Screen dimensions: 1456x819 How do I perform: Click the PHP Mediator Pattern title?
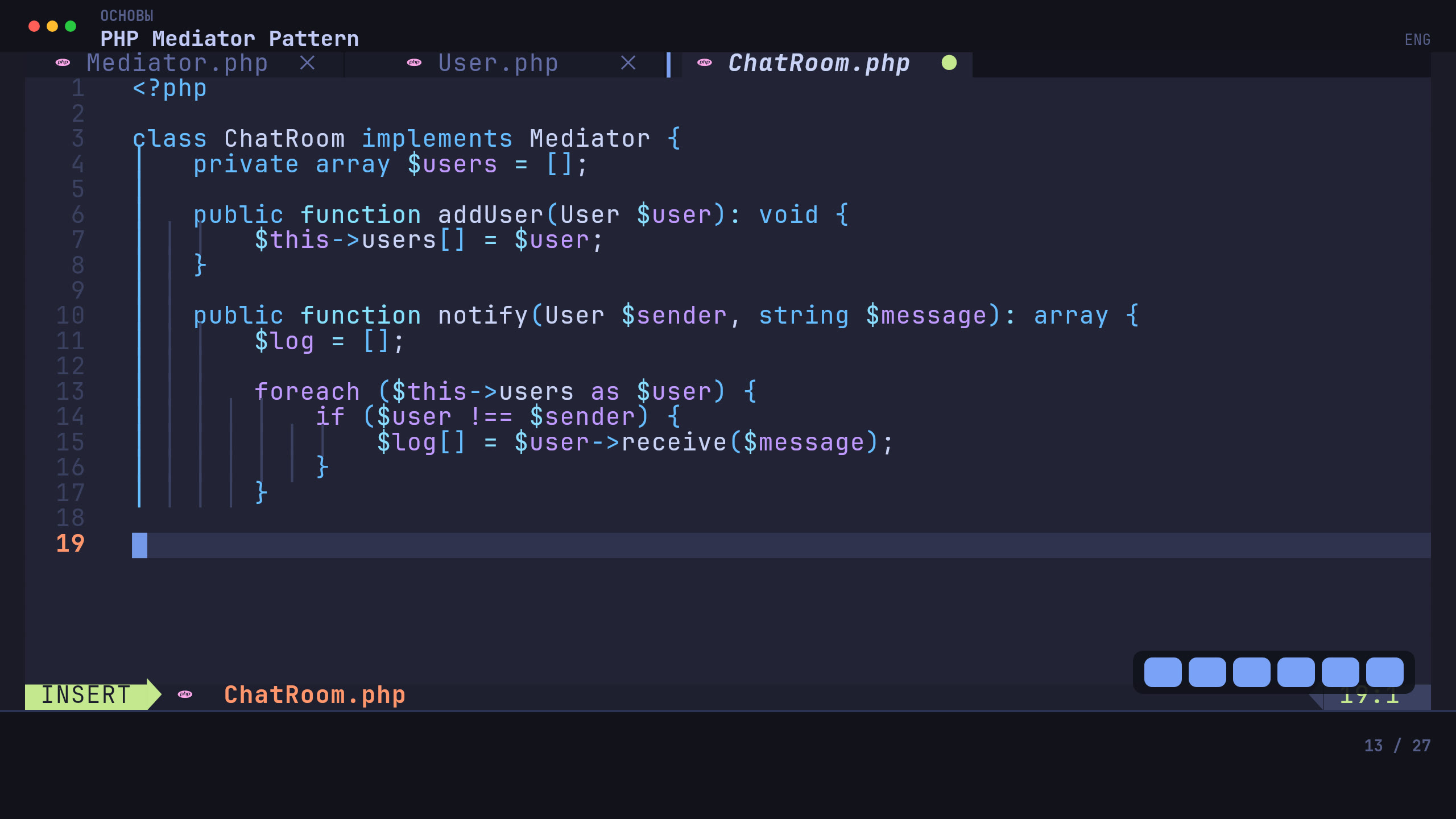230,39
